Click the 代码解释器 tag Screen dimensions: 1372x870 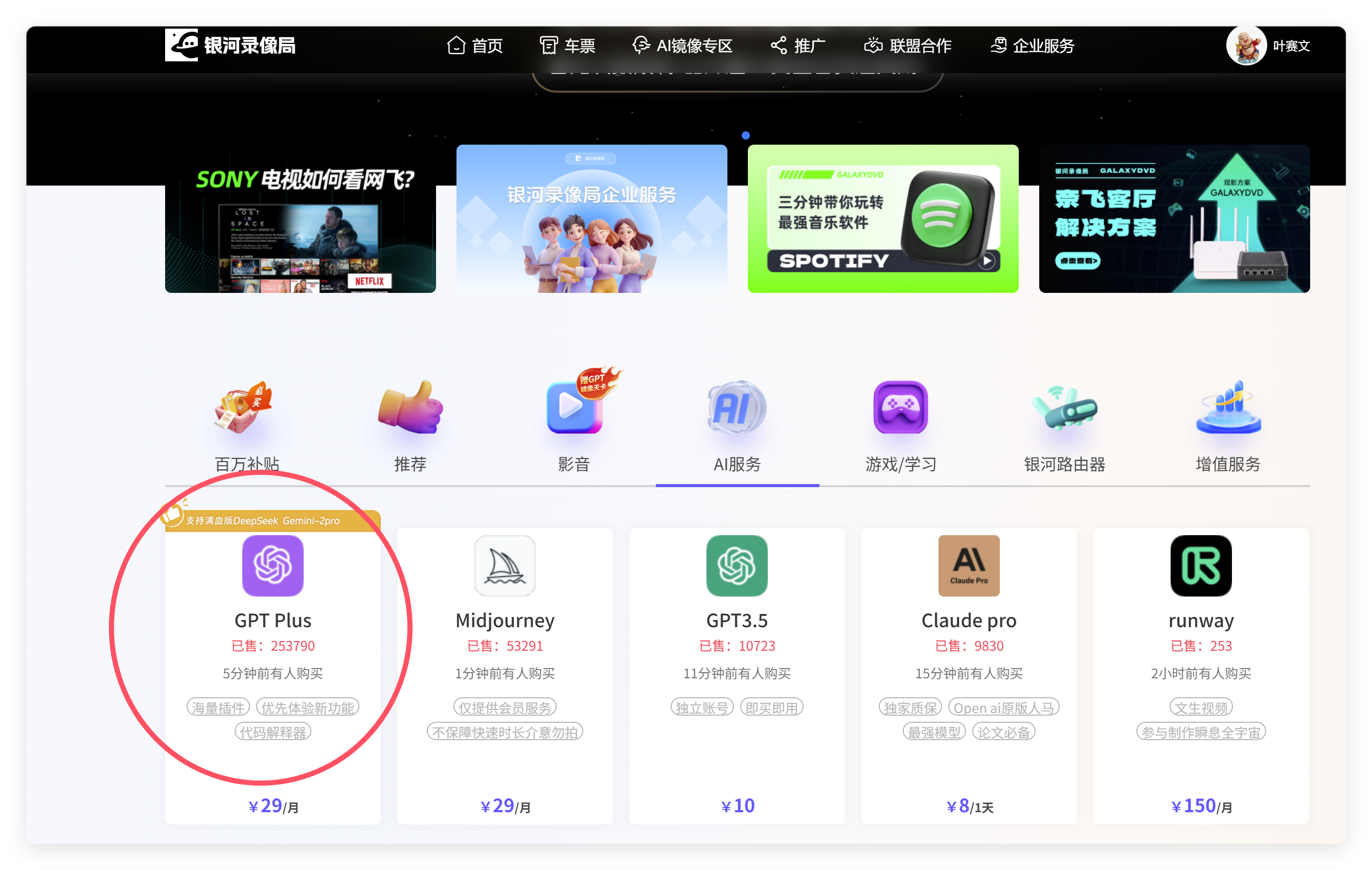273,731
